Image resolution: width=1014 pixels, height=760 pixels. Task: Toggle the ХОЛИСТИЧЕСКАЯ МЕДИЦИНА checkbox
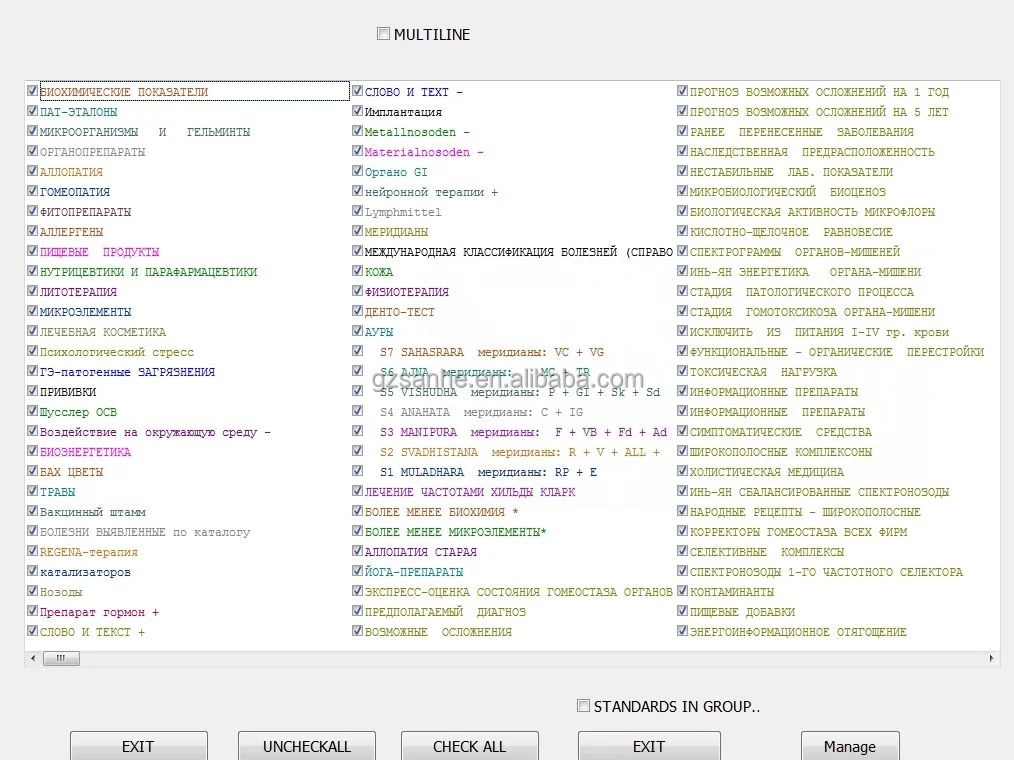pos(683,471)
